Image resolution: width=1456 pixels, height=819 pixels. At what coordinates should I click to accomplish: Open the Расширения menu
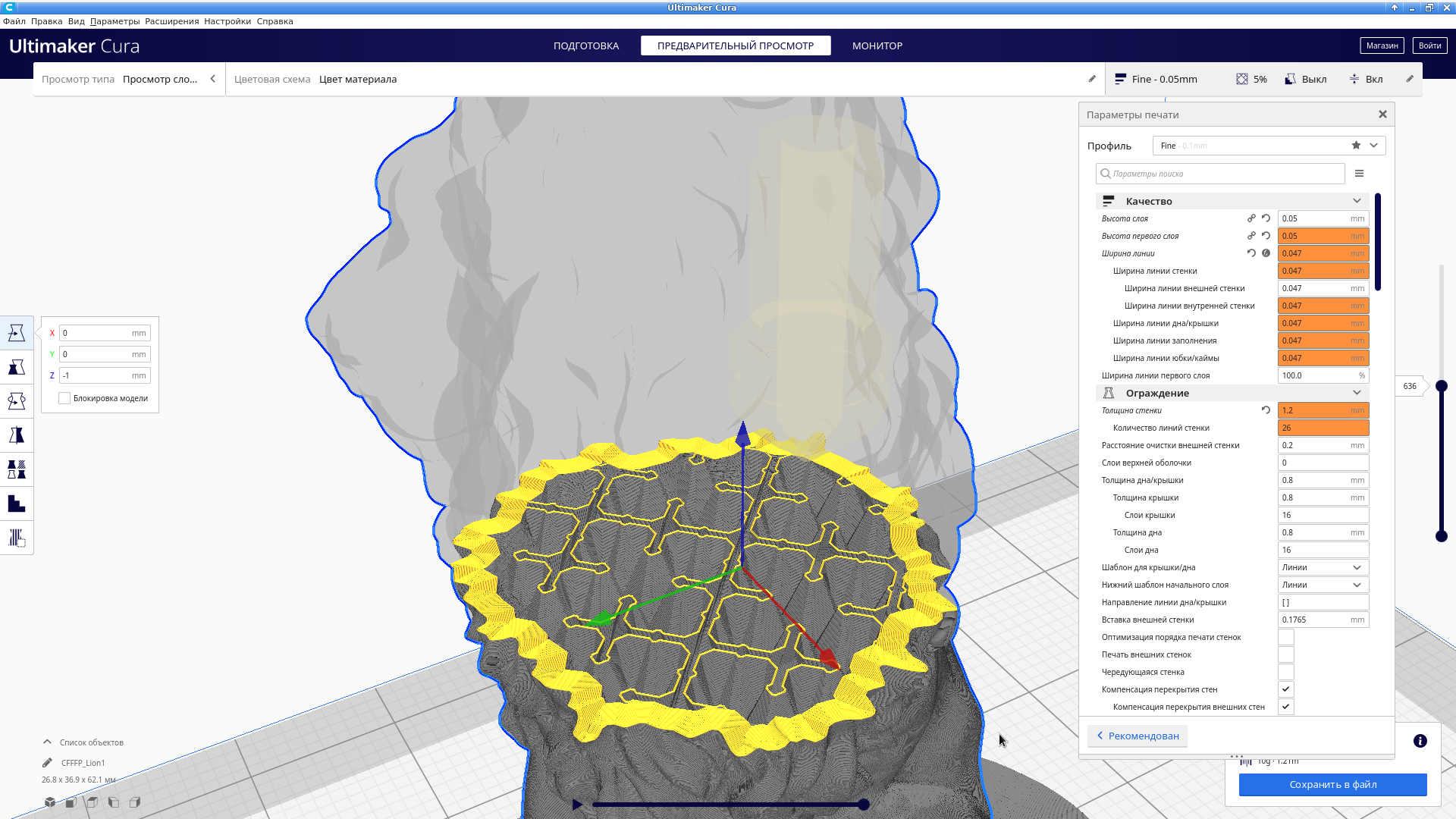point(171,21)
